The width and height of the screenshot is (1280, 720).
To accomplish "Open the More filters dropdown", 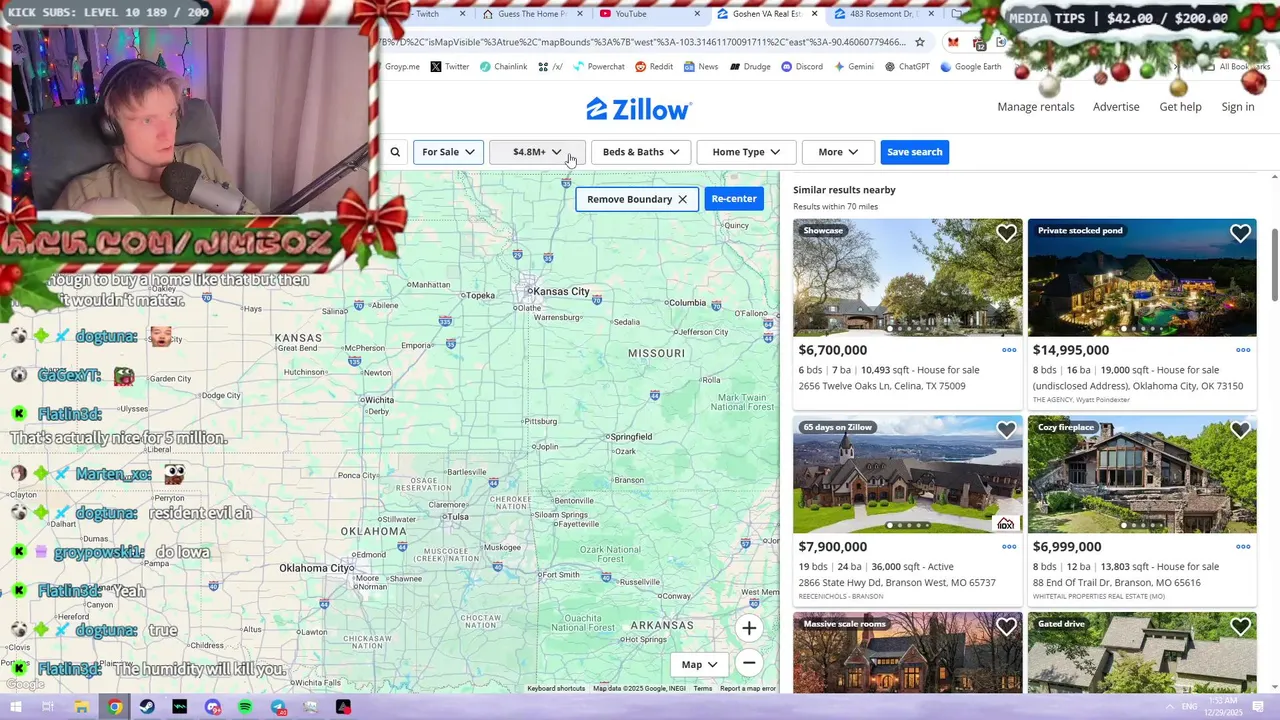I will [x=838, y=152].
